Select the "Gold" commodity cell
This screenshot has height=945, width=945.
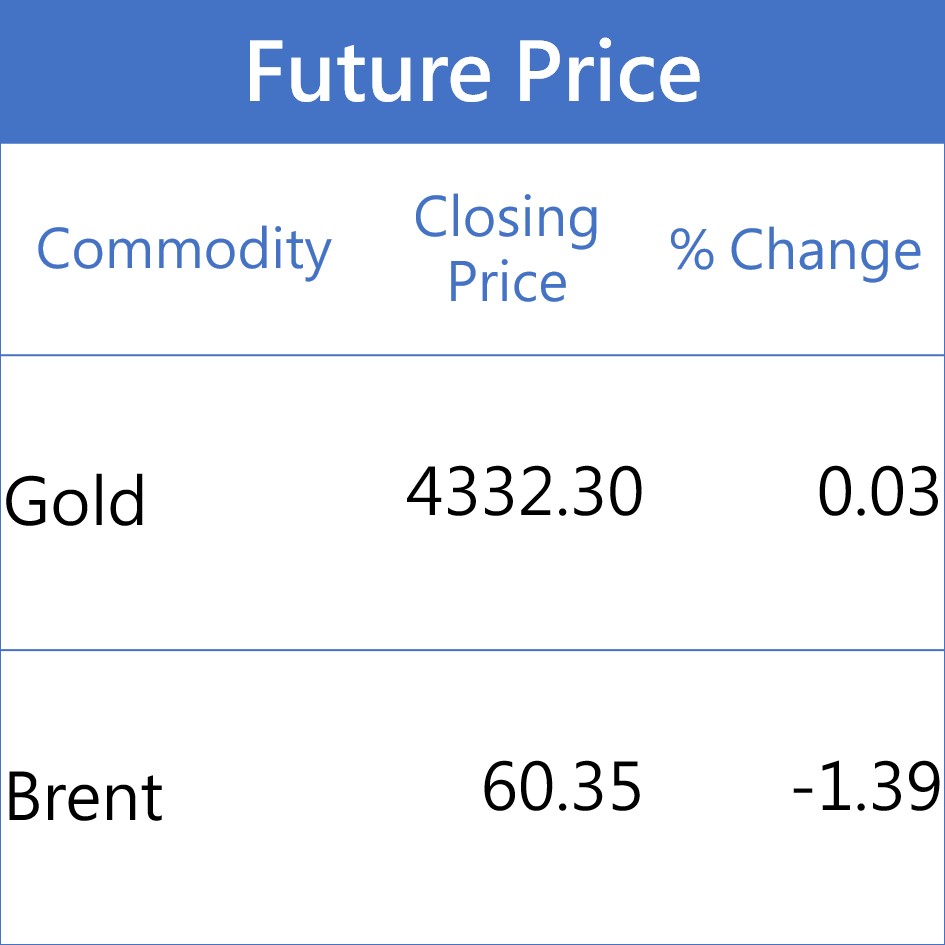[x=76, y=501]
